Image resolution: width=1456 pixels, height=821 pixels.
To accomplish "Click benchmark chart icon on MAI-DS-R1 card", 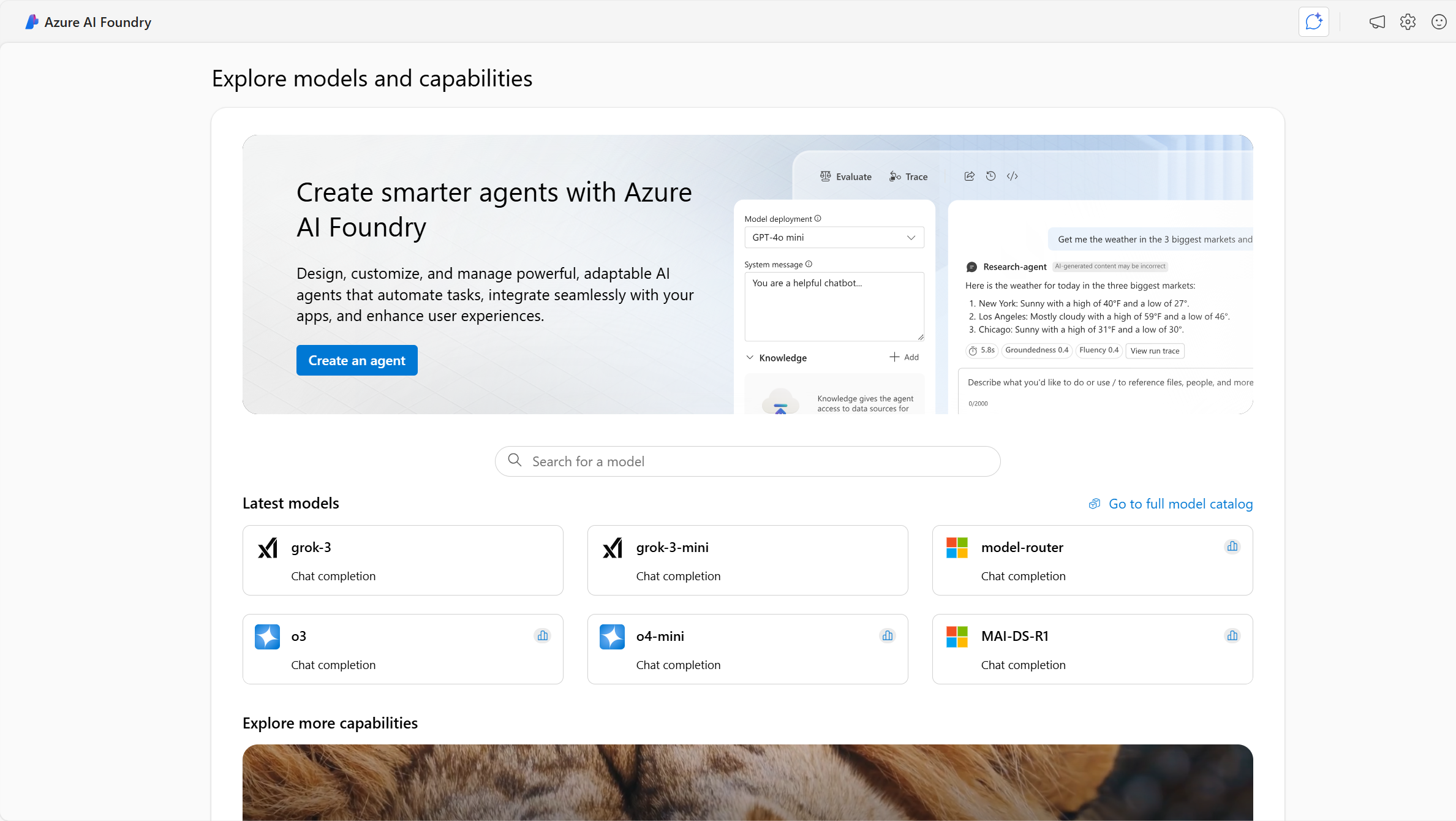I will pos(1232,635).
